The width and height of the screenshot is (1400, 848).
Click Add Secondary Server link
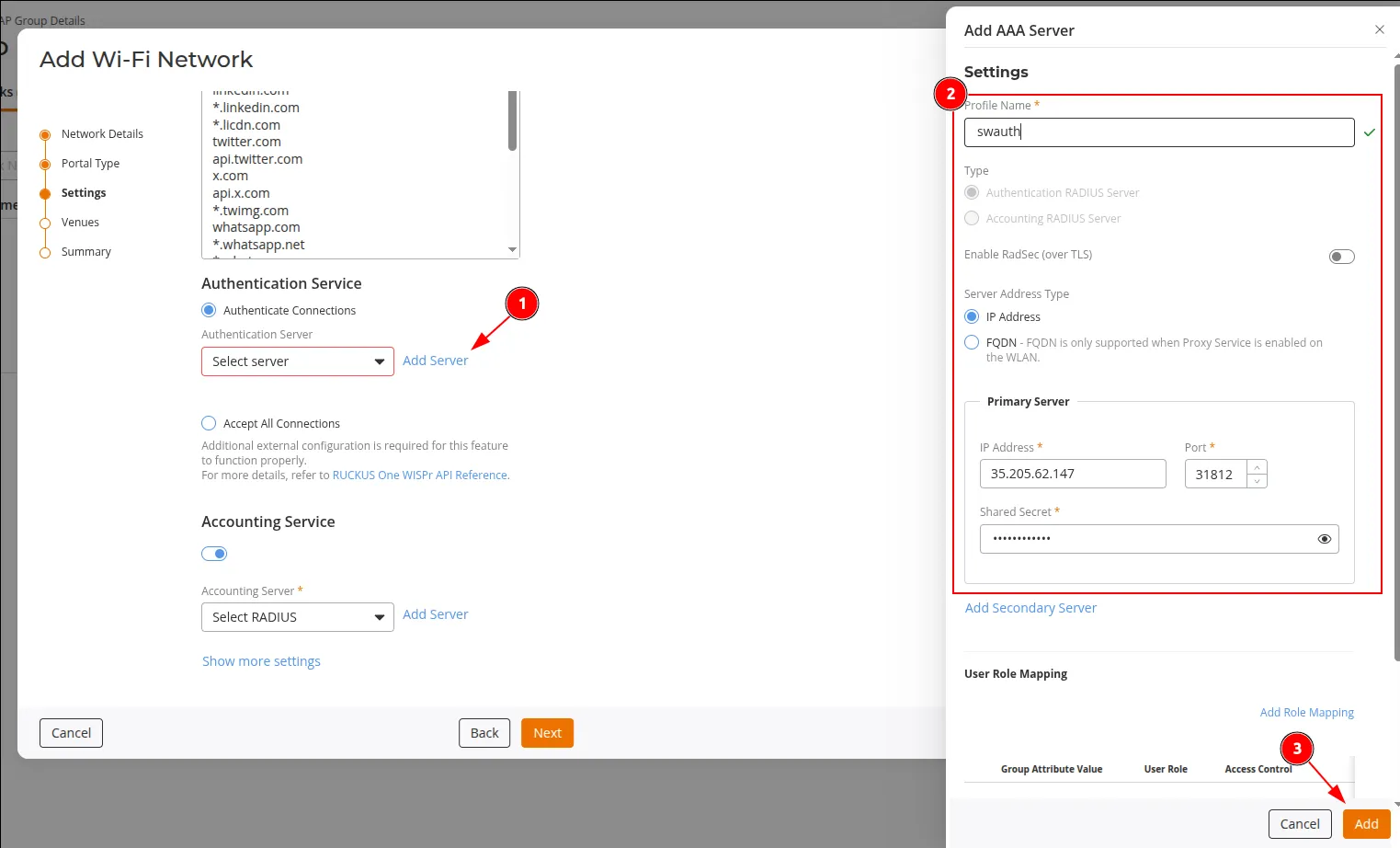click(1030, 608)
